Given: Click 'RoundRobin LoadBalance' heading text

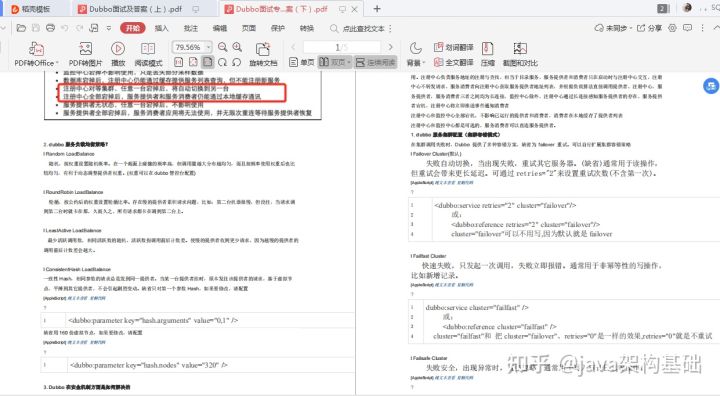Looking at the screenshot, I should pyautogui.click(x=73, y=192).
